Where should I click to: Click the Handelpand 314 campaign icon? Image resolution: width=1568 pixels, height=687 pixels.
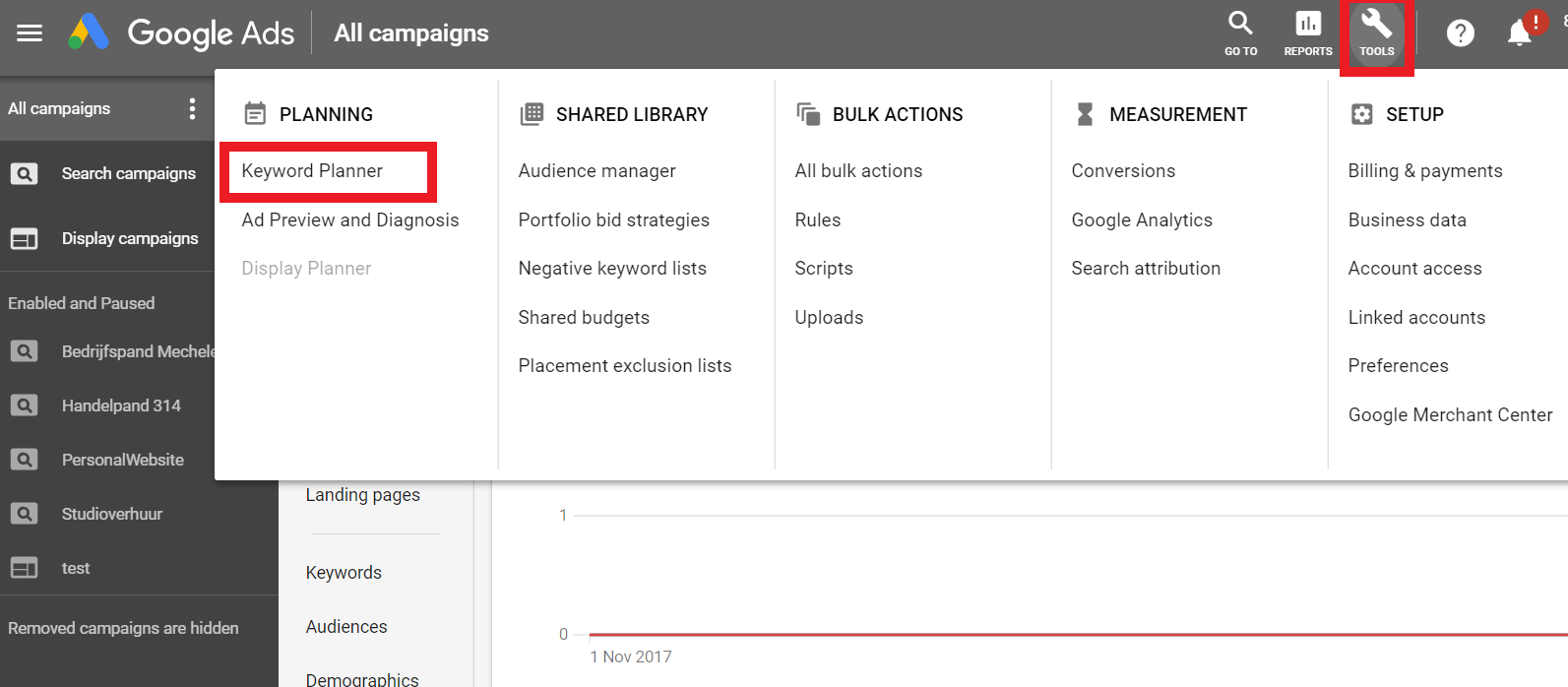(x=25, y=406)
